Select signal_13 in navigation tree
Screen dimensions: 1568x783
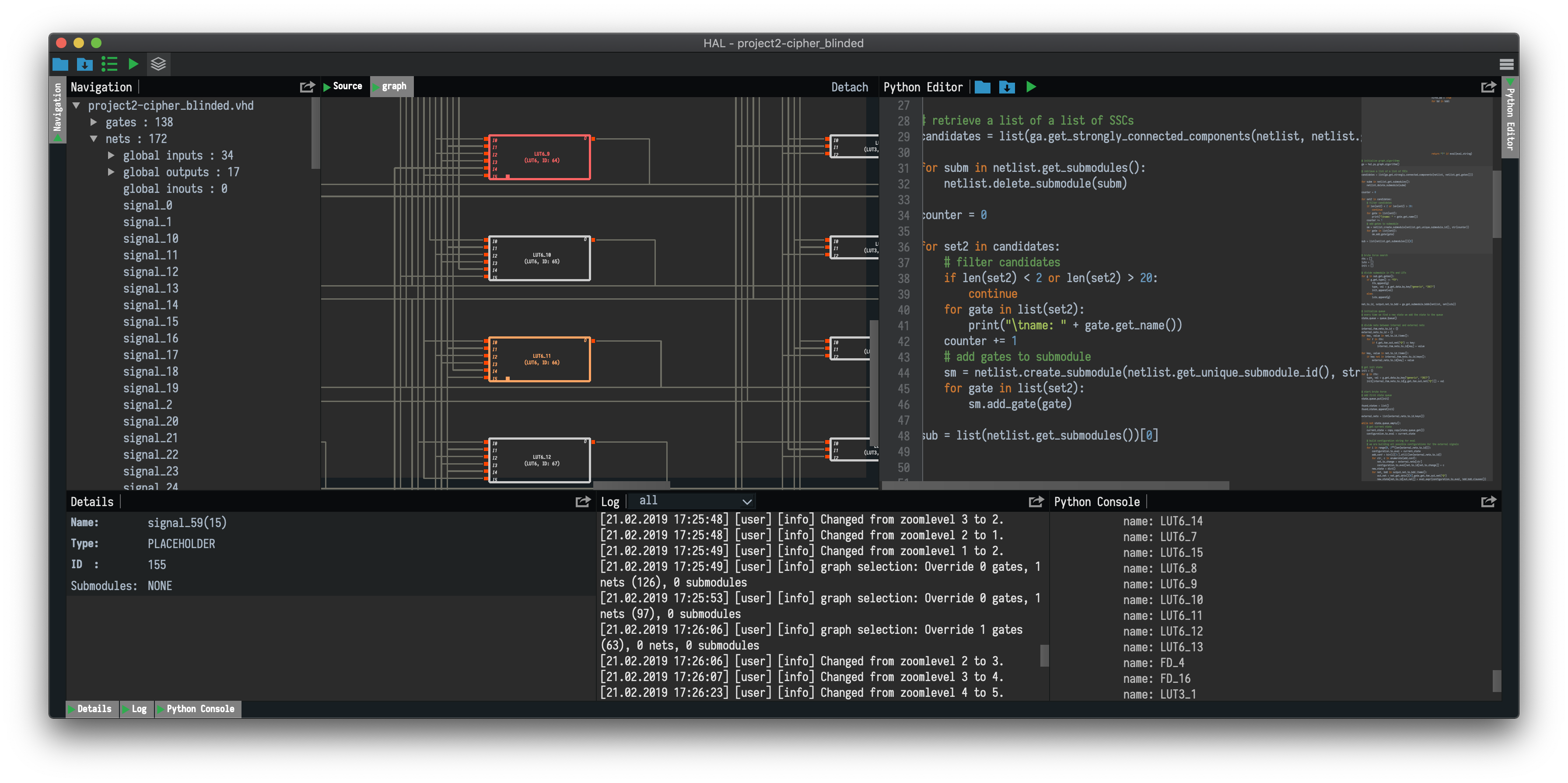pyautogui.click(x=151, y=288)
